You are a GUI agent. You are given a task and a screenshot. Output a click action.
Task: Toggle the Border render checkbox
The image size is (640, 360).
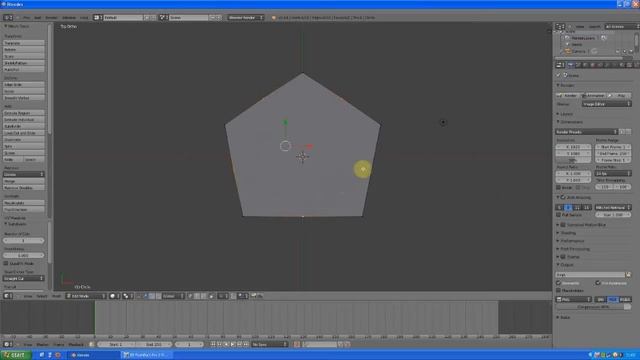pyautogui.click(x=558, y=187)
